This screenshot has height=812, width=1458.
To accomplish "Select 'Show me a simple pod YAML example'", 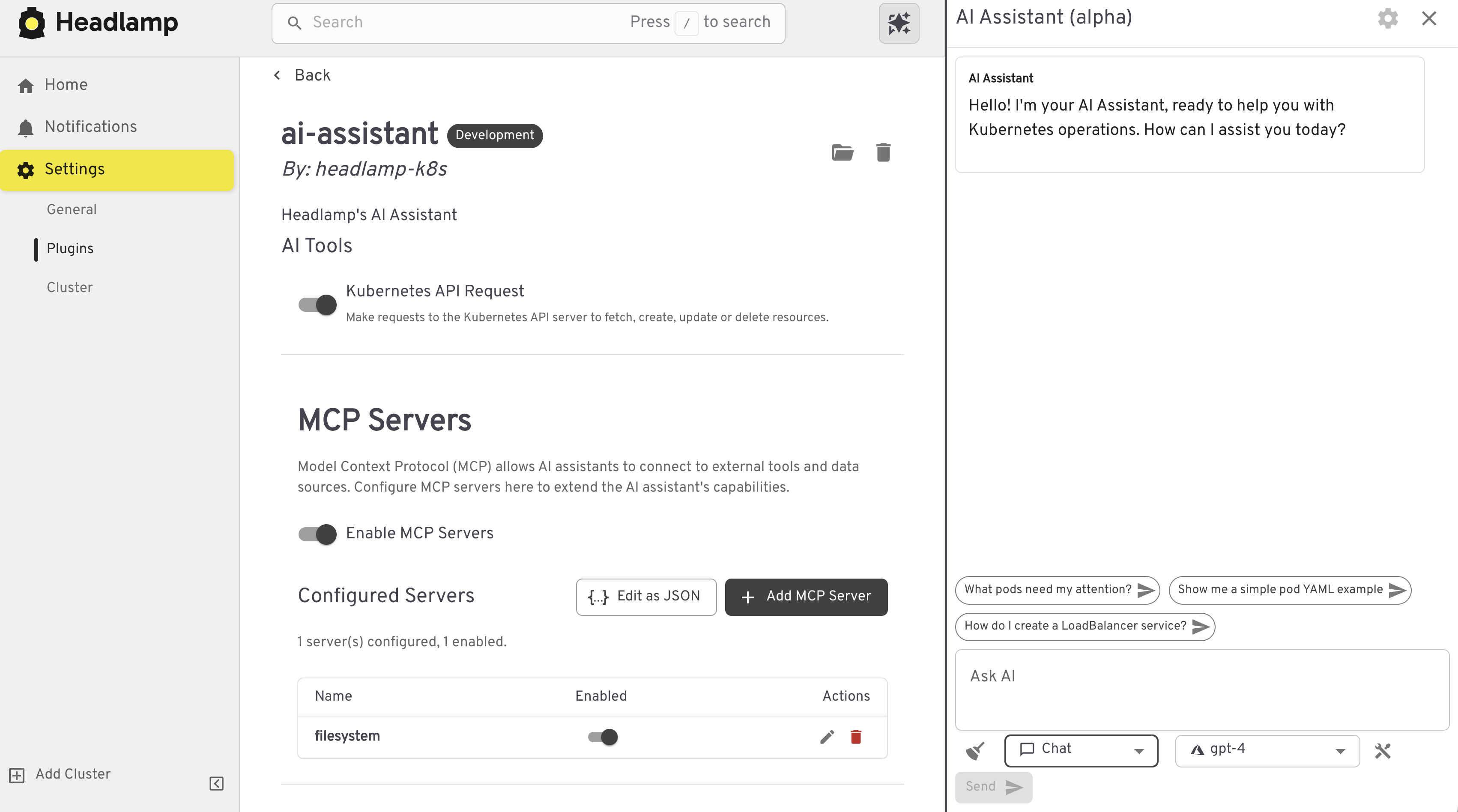I will [1290, 590].
